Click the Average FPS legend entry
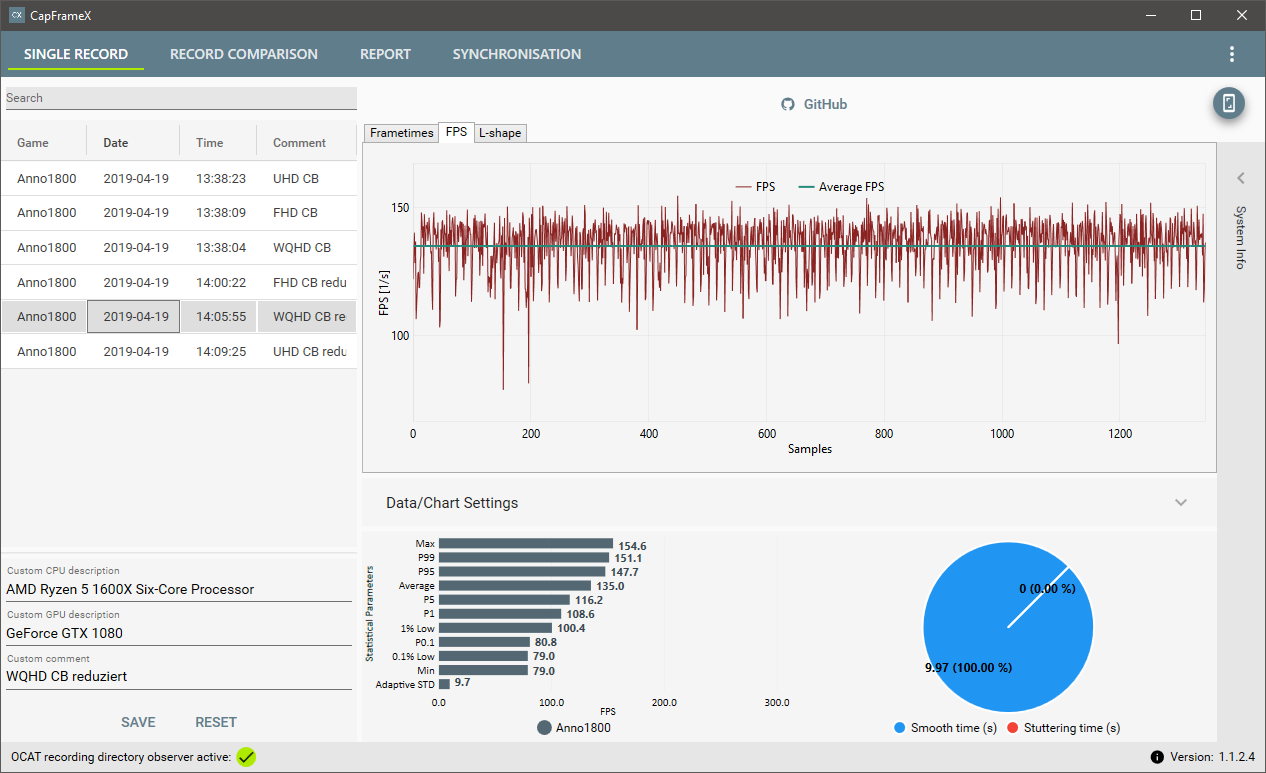 coord(841,187)
